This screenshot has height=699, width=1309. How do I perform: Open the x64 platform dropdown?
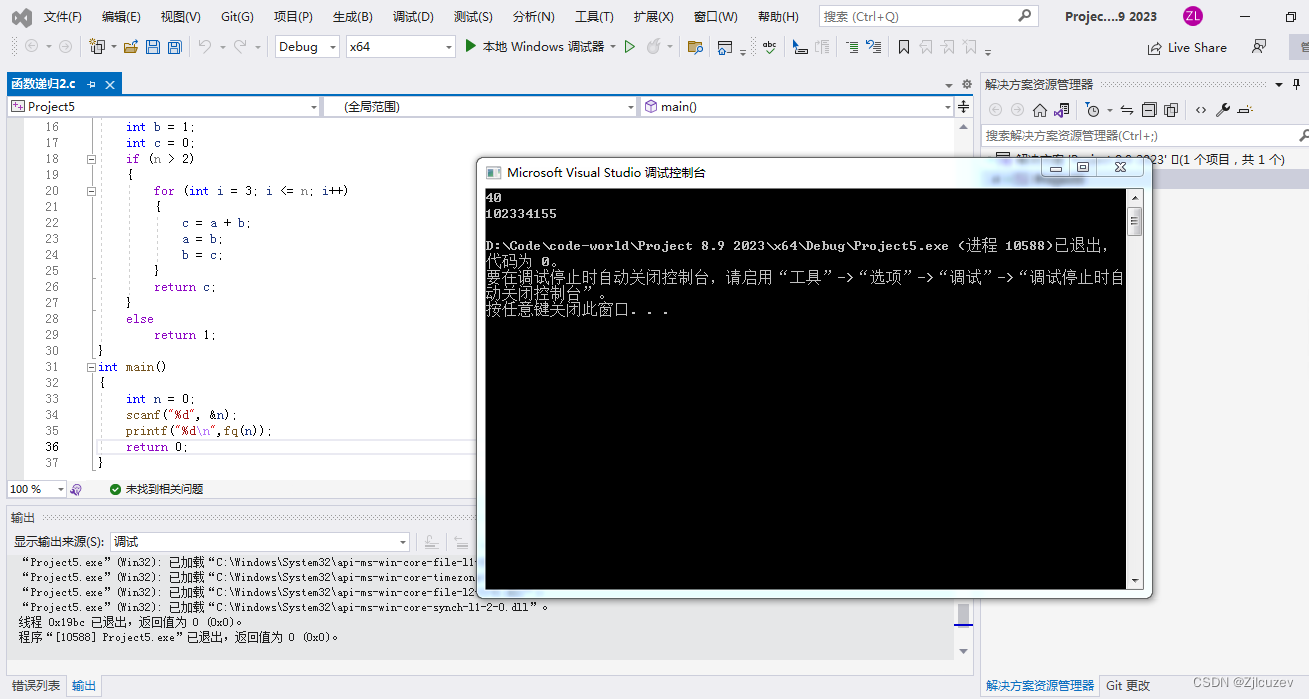400,47
